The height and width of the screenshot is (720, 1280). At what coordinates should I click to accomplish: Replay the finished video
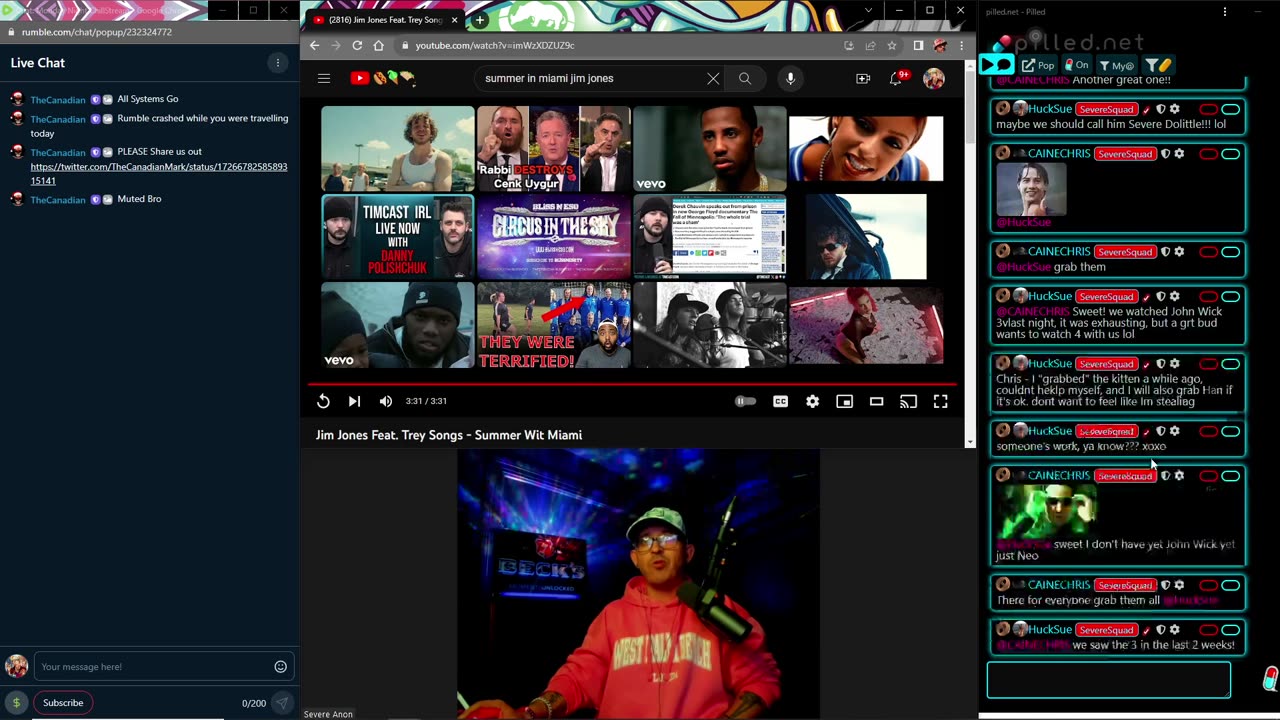(x=323, y=401)
